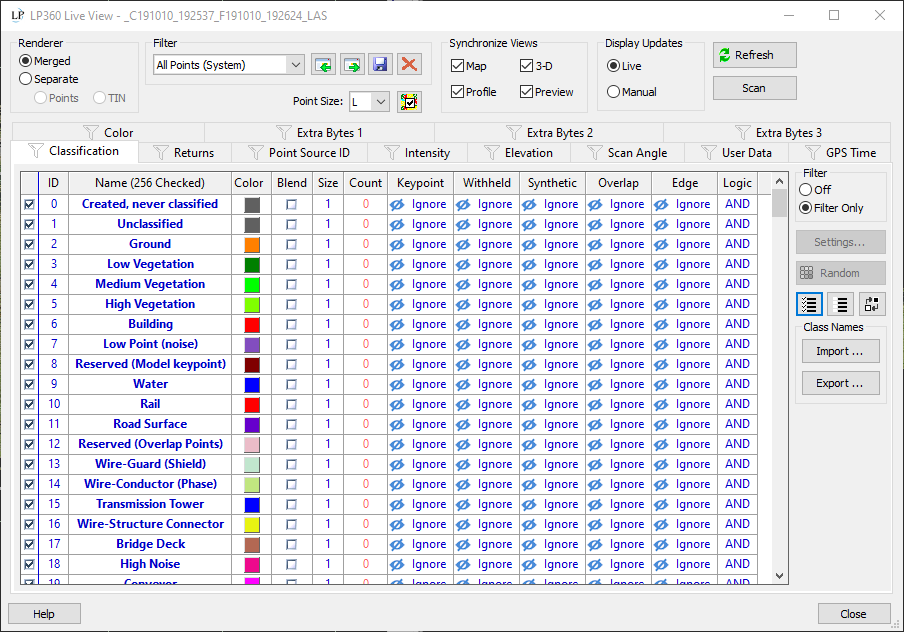Image resolution: width=904 pixels, height=632 pixels.
Task: Click the Edge ignore eye icon for Low Point (noise)
Action: pos(661,345)
